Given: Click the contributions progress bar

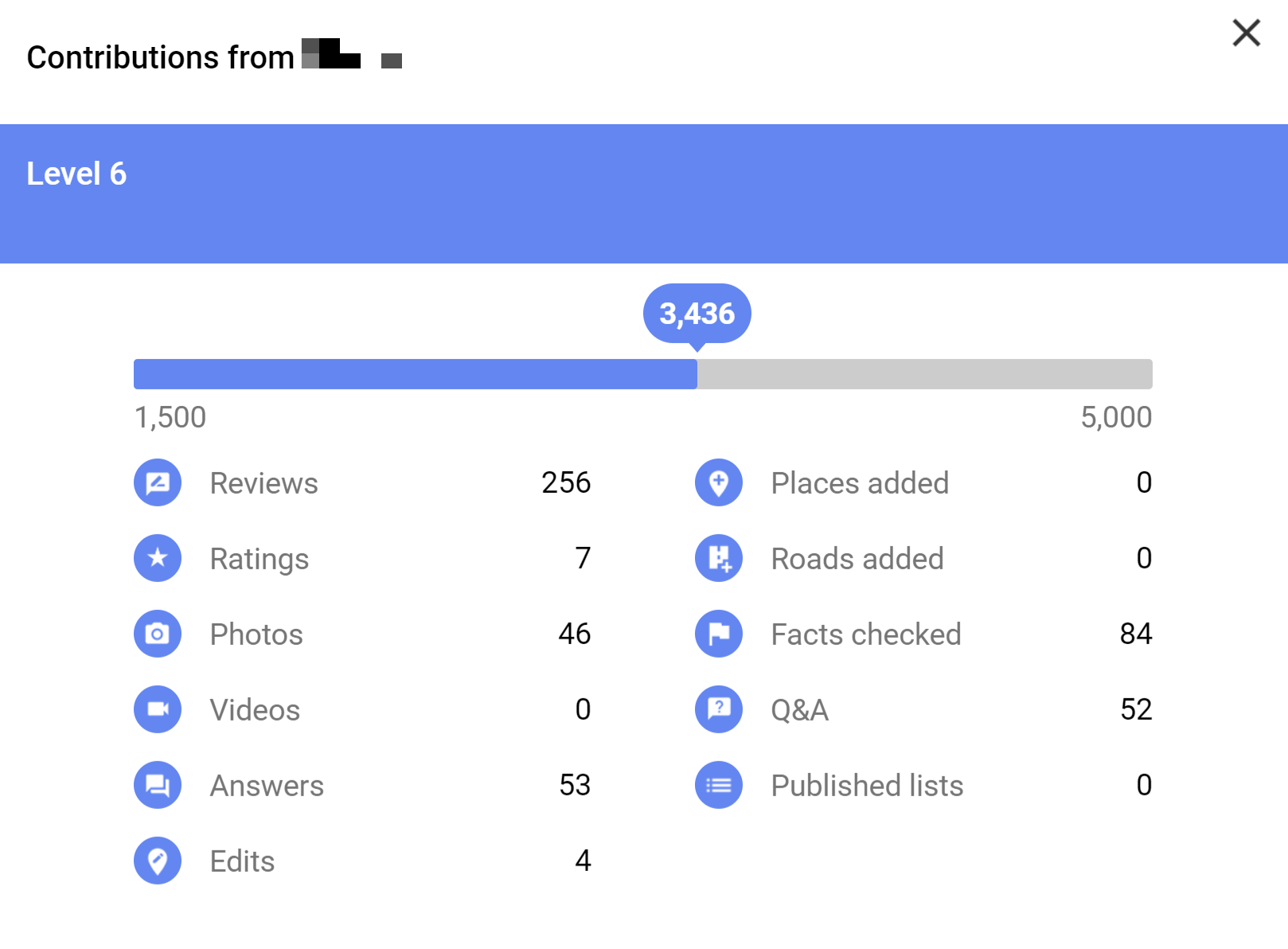Looking at the screenshot, I should click(643, 373).
